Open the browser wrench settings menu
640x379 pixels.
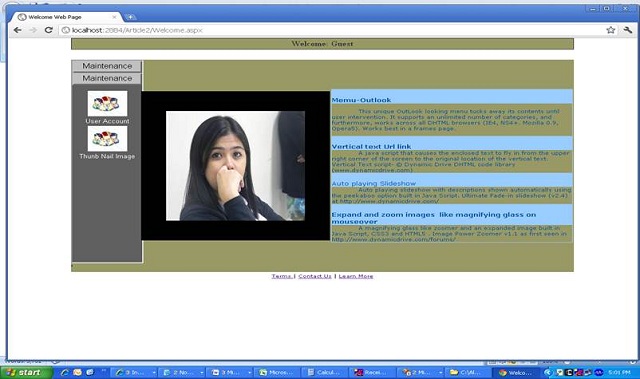coord(628,30)
